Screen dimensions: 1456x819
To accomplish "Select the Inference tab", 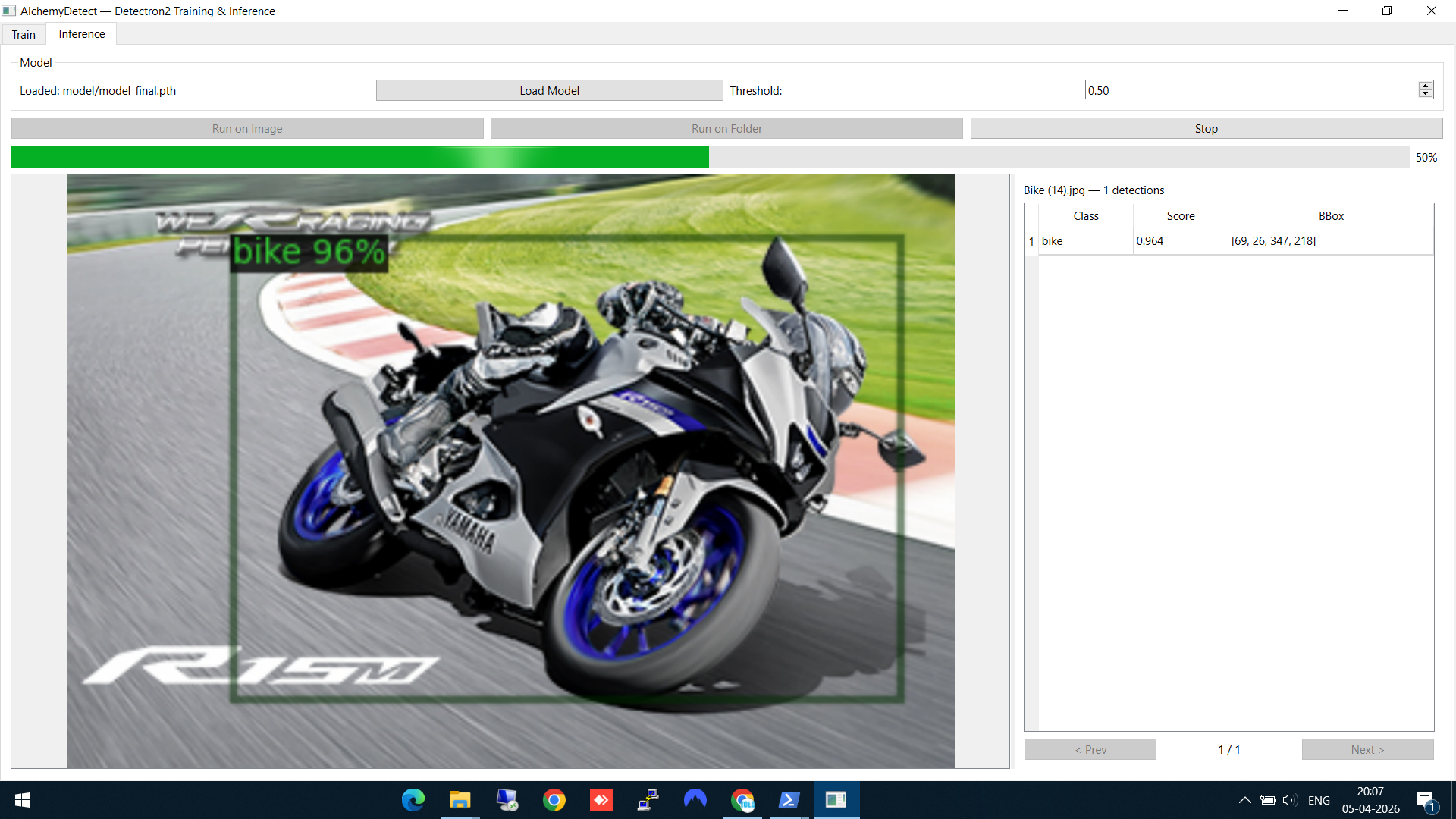I will [82, 34].
